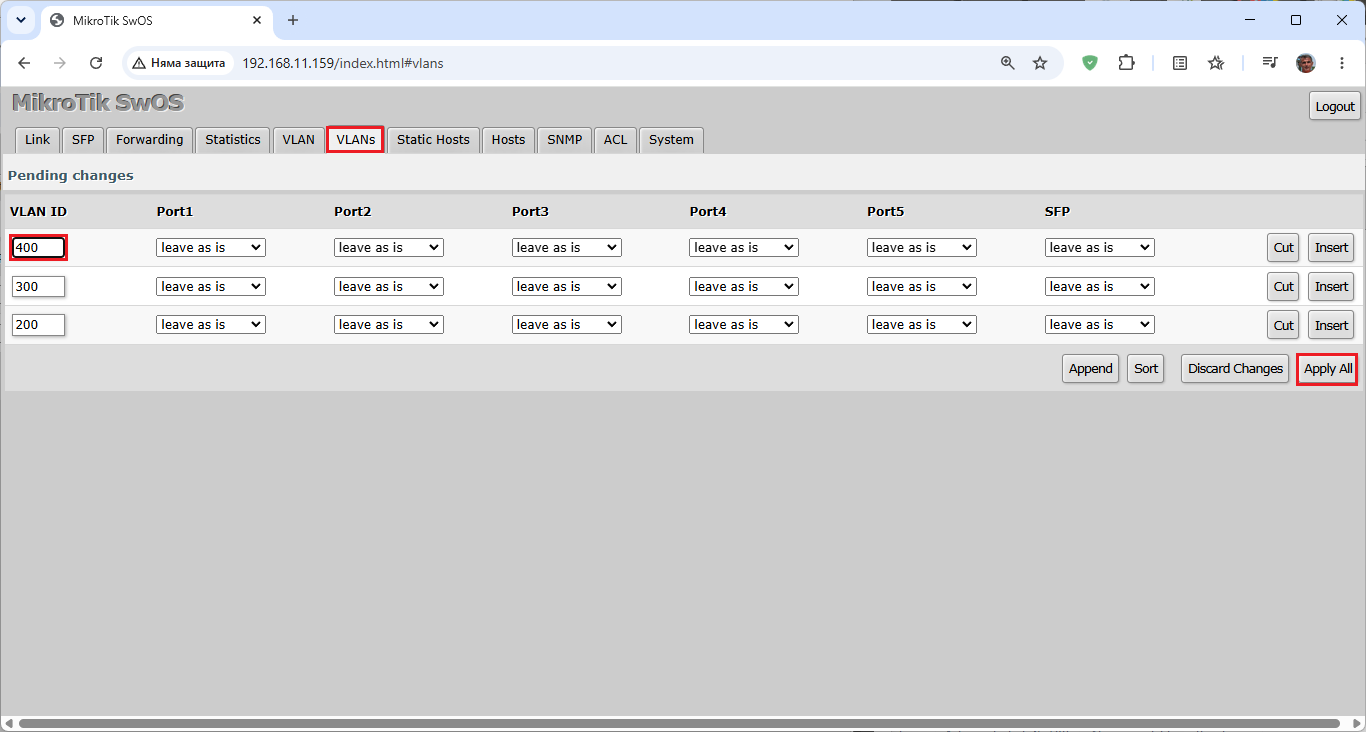Go back to the previous page

click(x=24, y=63)
